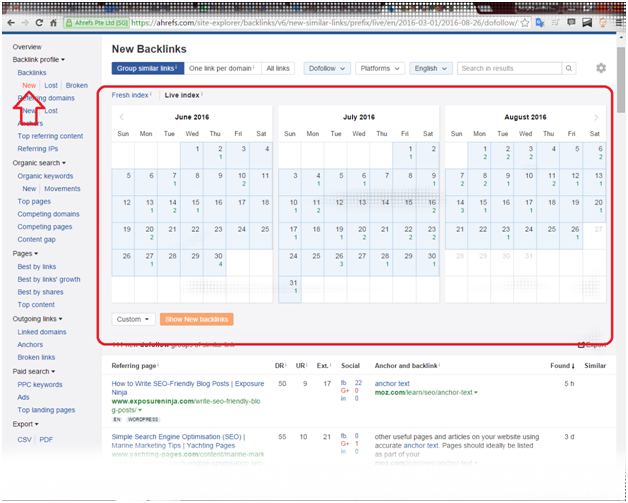Switch to the Live index tab
The height and width of the screenshot is (503, 628).
coord(183,95)
